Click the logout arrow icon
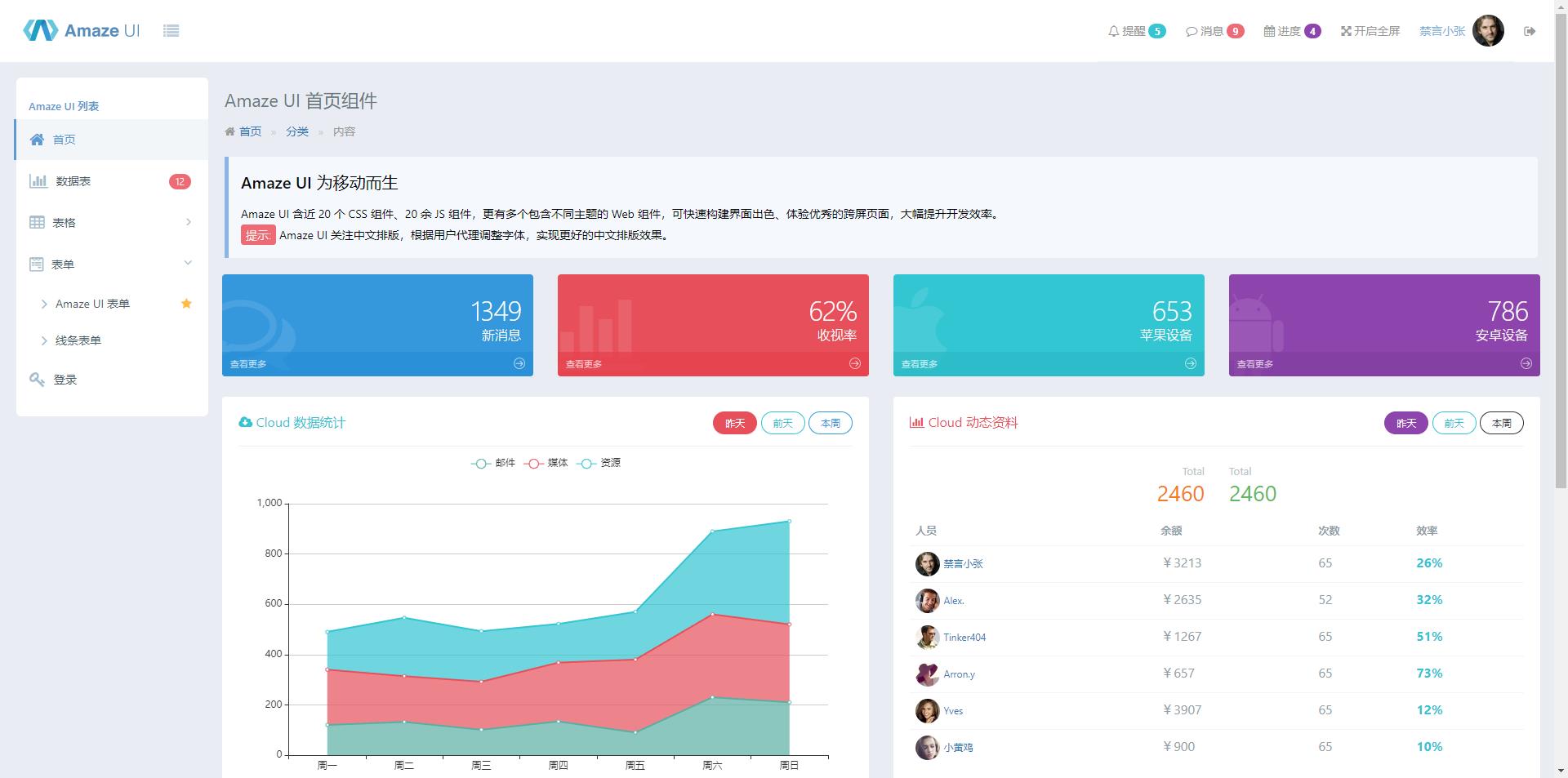 click(1530, 31)
